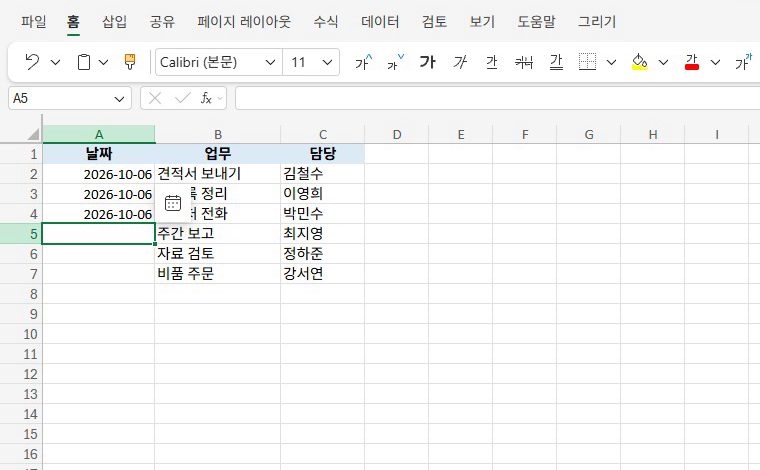Click inside the formula bar input
This screenshot has width=760, height=470.
[x=497, y=98]
